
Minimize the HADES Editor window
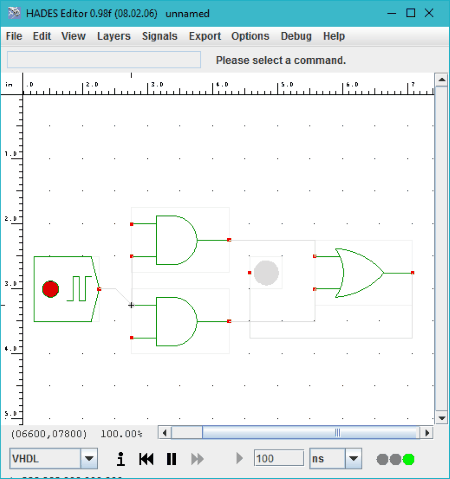(392, 13)
